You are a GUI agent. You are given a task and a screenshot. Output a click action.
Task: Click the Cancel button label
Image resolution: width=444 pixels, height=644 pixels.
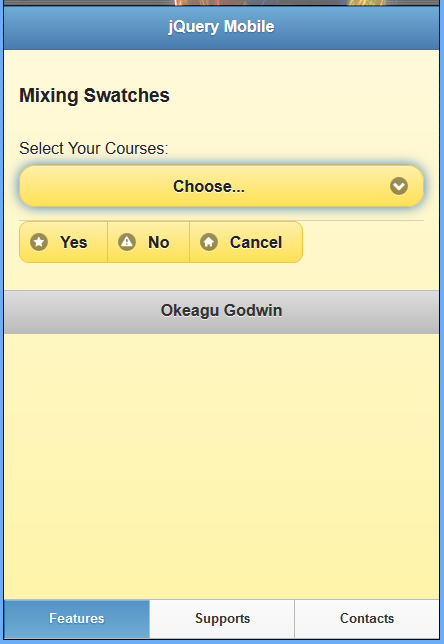coord(256,242)
